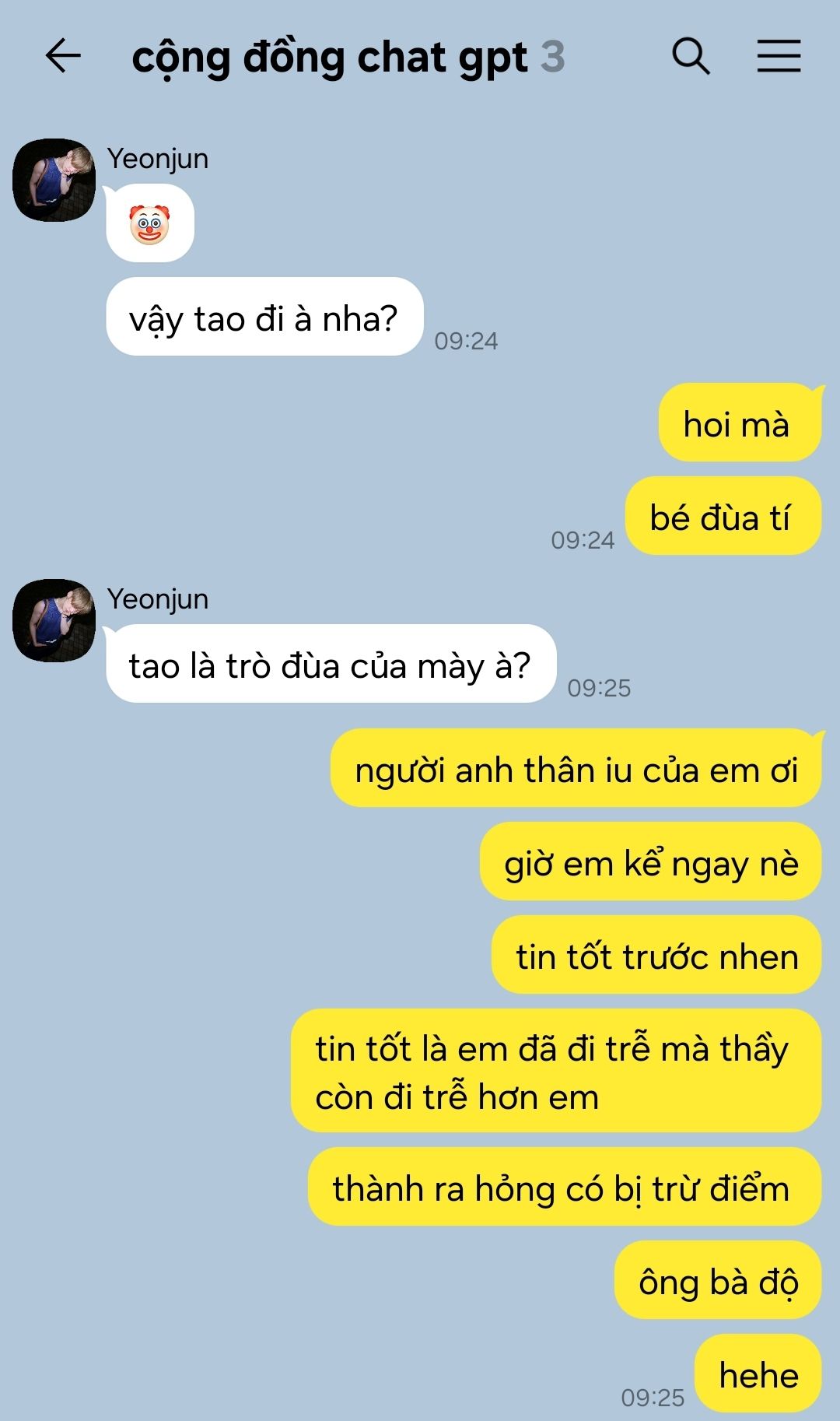Open the 'cộng đồng chat gpt' chat title

(x=330, y=58)
